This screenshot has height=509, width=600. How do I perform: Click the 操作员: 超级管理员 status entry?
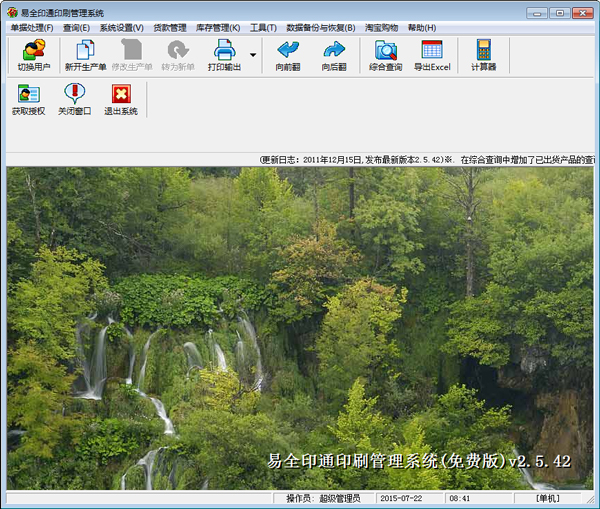pos(323,498)
